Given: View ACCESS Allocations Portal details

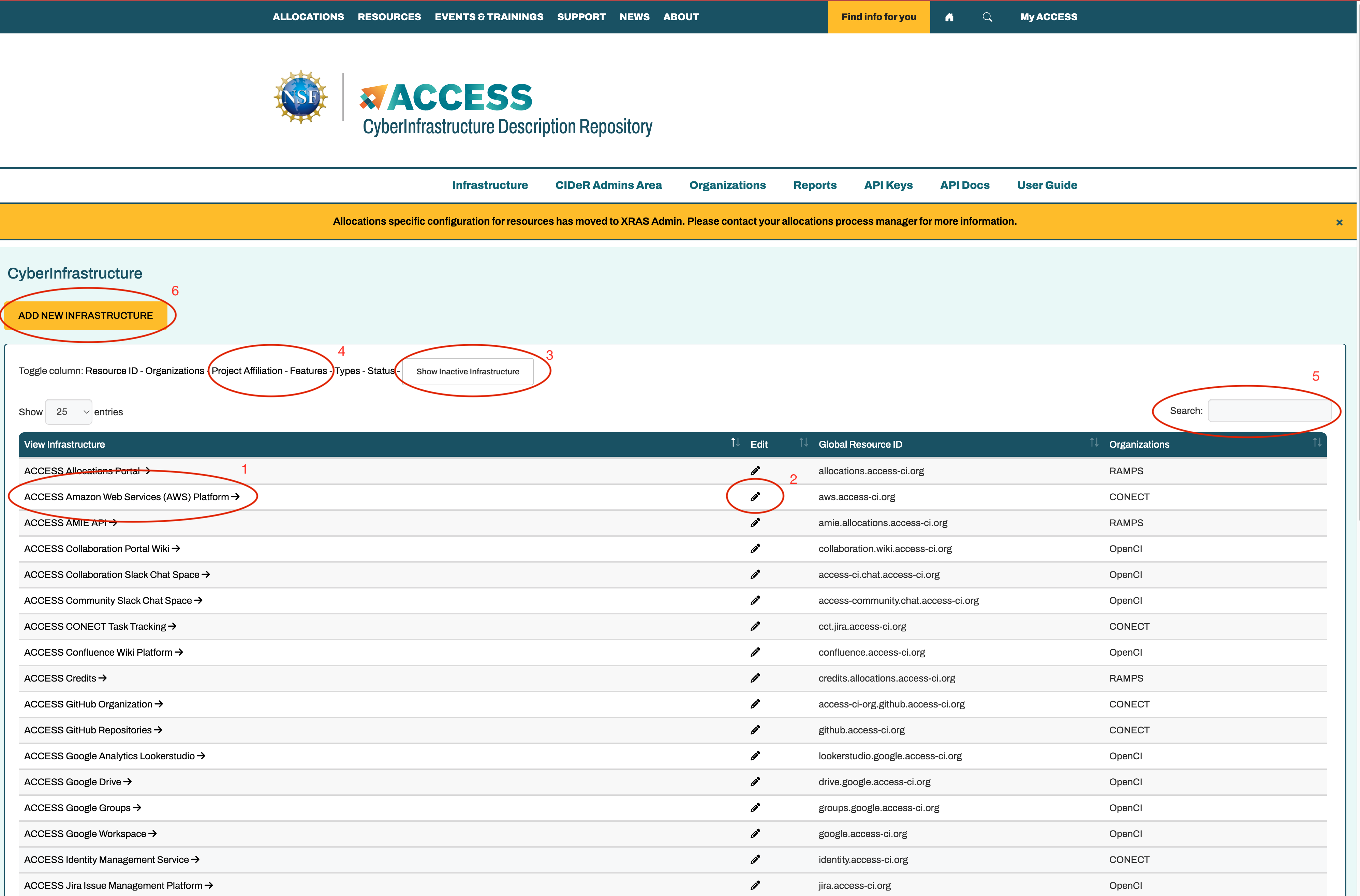Looking at the screenshot, I should [87, 471].
